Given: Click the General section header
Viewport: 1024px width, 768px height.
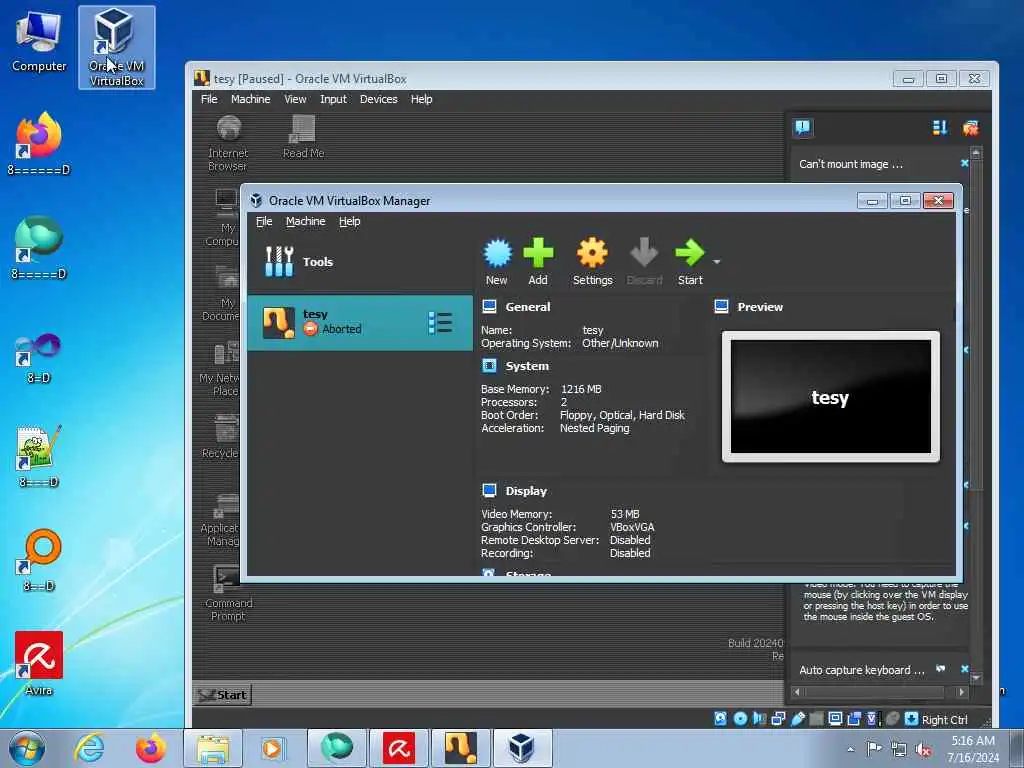Looking at the screenshot, I should [x=528, y=307].
